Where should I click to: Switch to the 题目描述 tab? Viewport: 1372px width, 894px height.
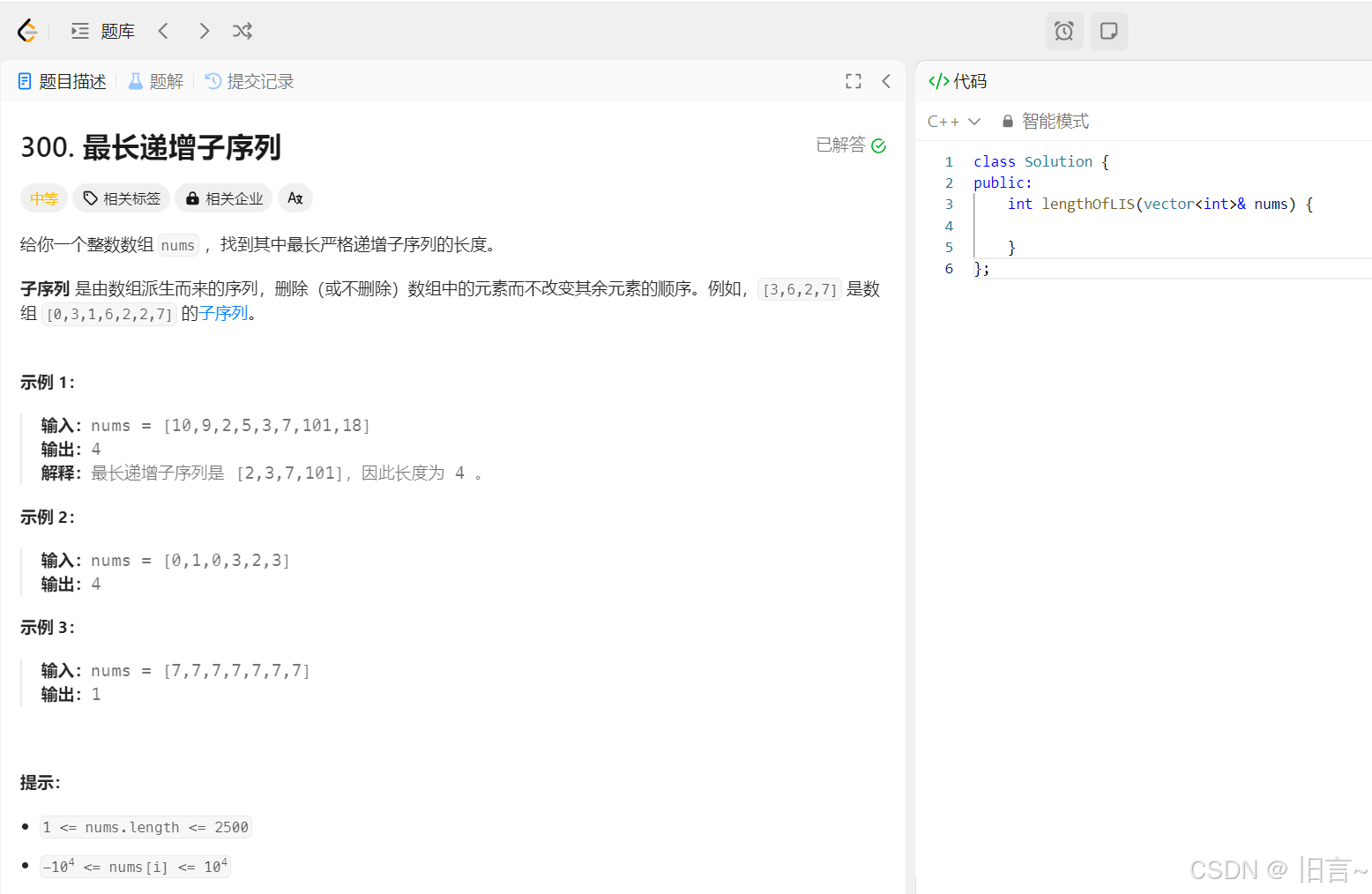[x=63, y=81]
